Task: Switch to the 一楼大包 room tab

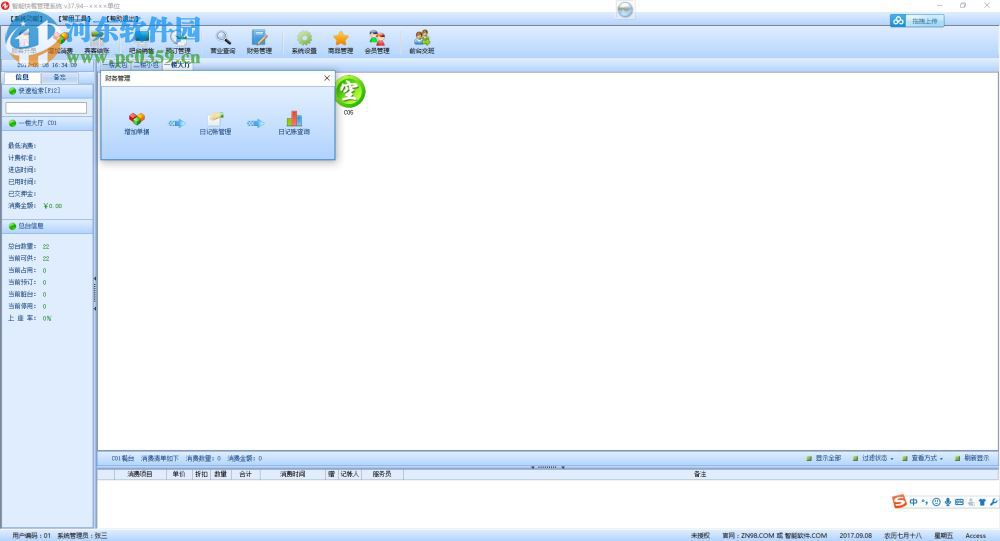Action: [115, 65]
